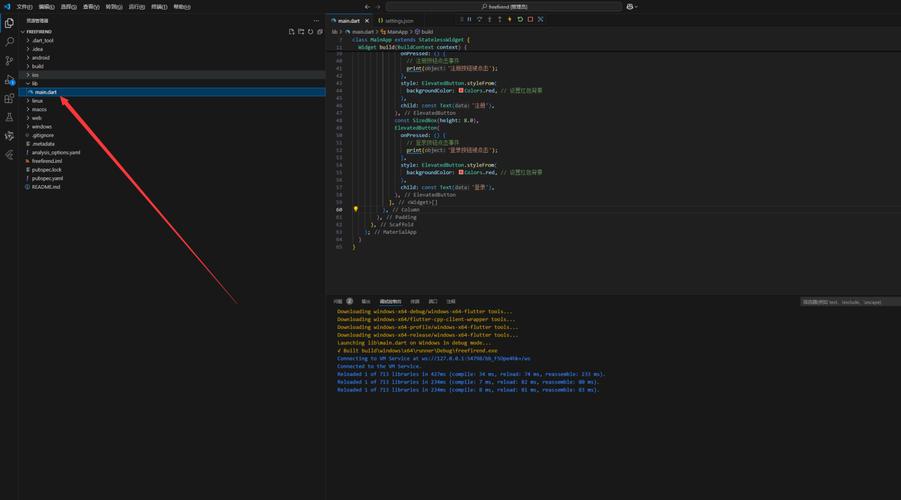
Task: Open the Source Control view
Action: [x=9, y=61]
